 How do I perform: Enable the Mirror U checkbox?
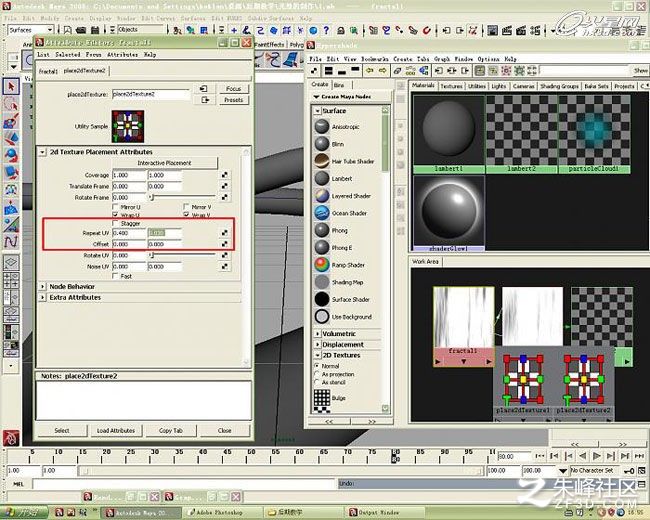tap(116, 207)
